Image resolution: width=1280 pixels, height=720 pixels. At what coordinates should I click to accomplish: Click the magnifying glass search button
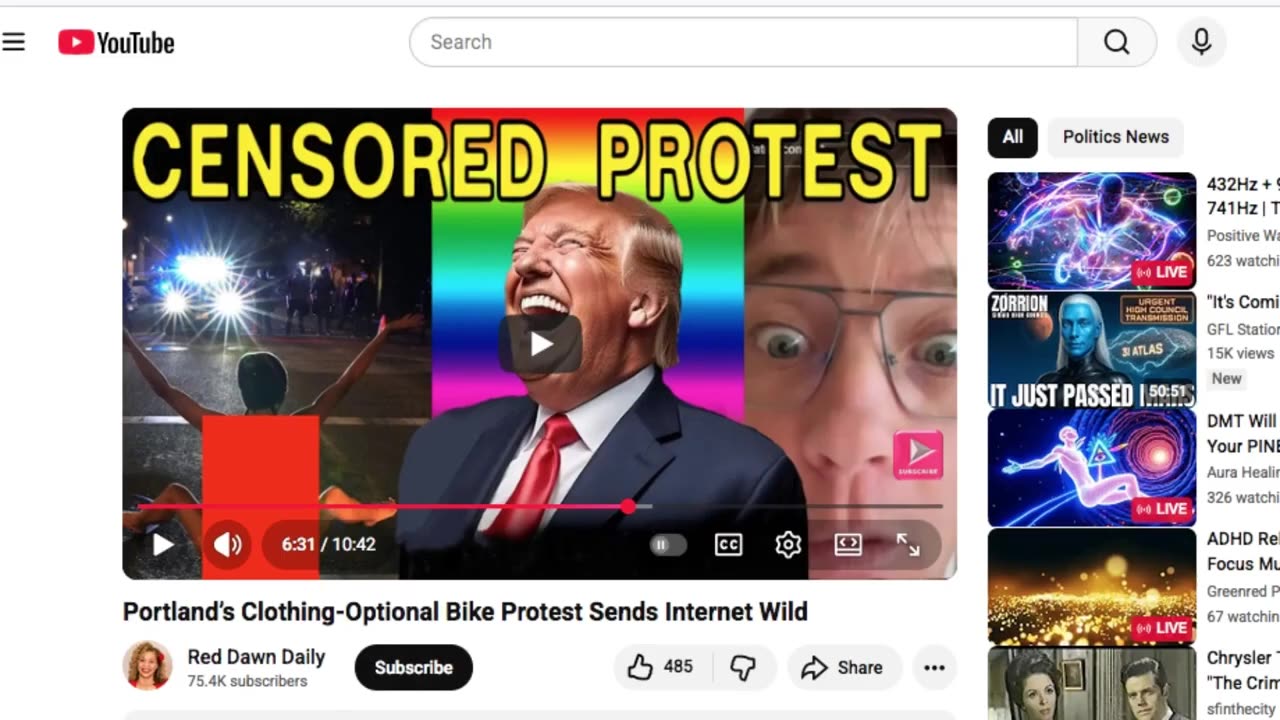[x=1117, y=42]
